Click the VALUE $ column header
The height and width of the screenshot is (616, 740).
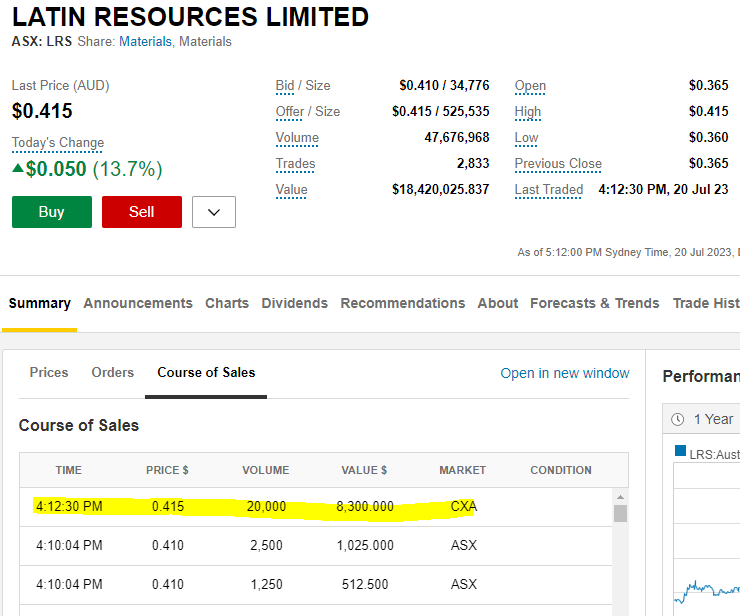[x=364, y=470]
